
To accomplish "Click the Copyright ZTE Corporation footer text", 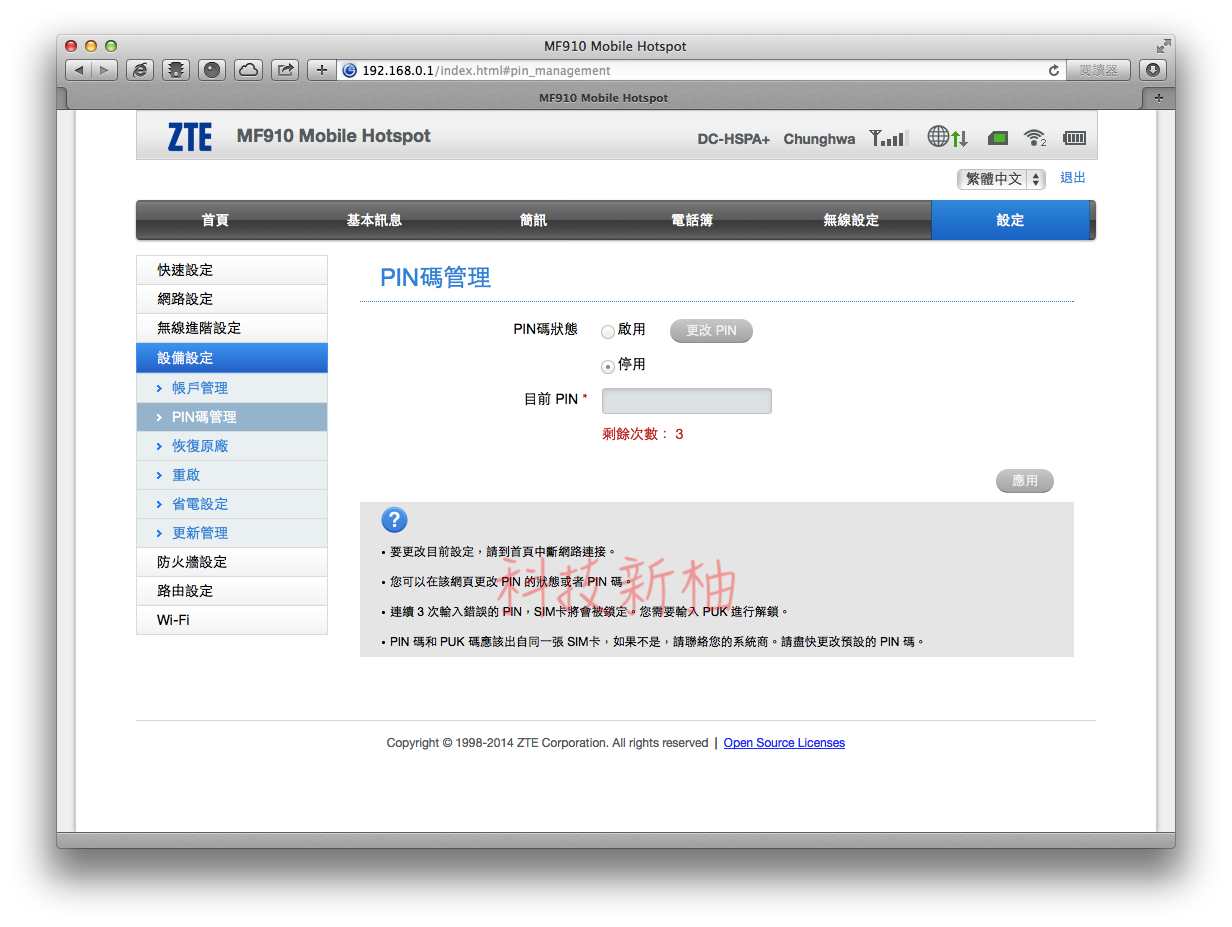I will coord(548,743).
